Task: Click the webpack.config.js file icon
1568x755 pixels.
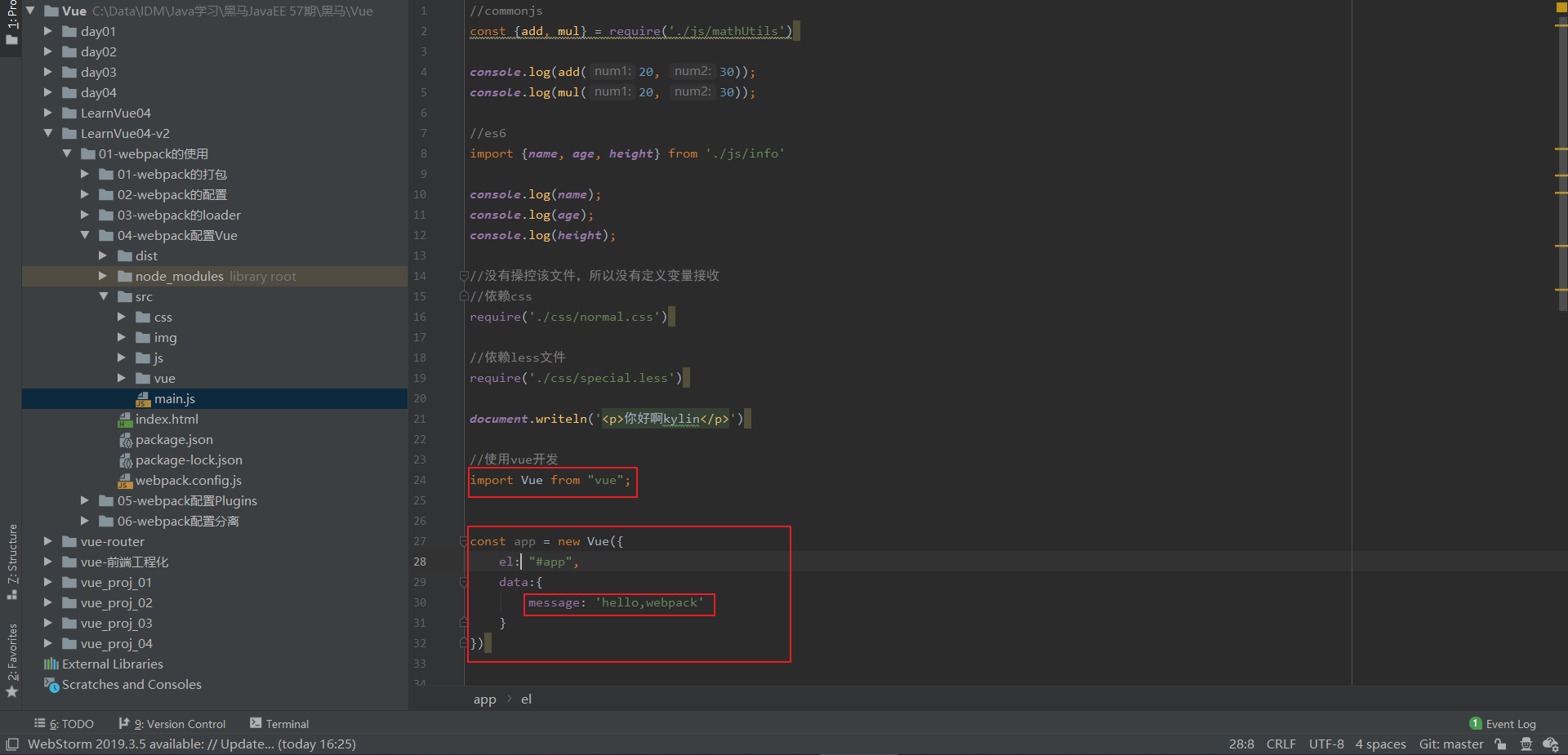Action: tap(125, 481)
